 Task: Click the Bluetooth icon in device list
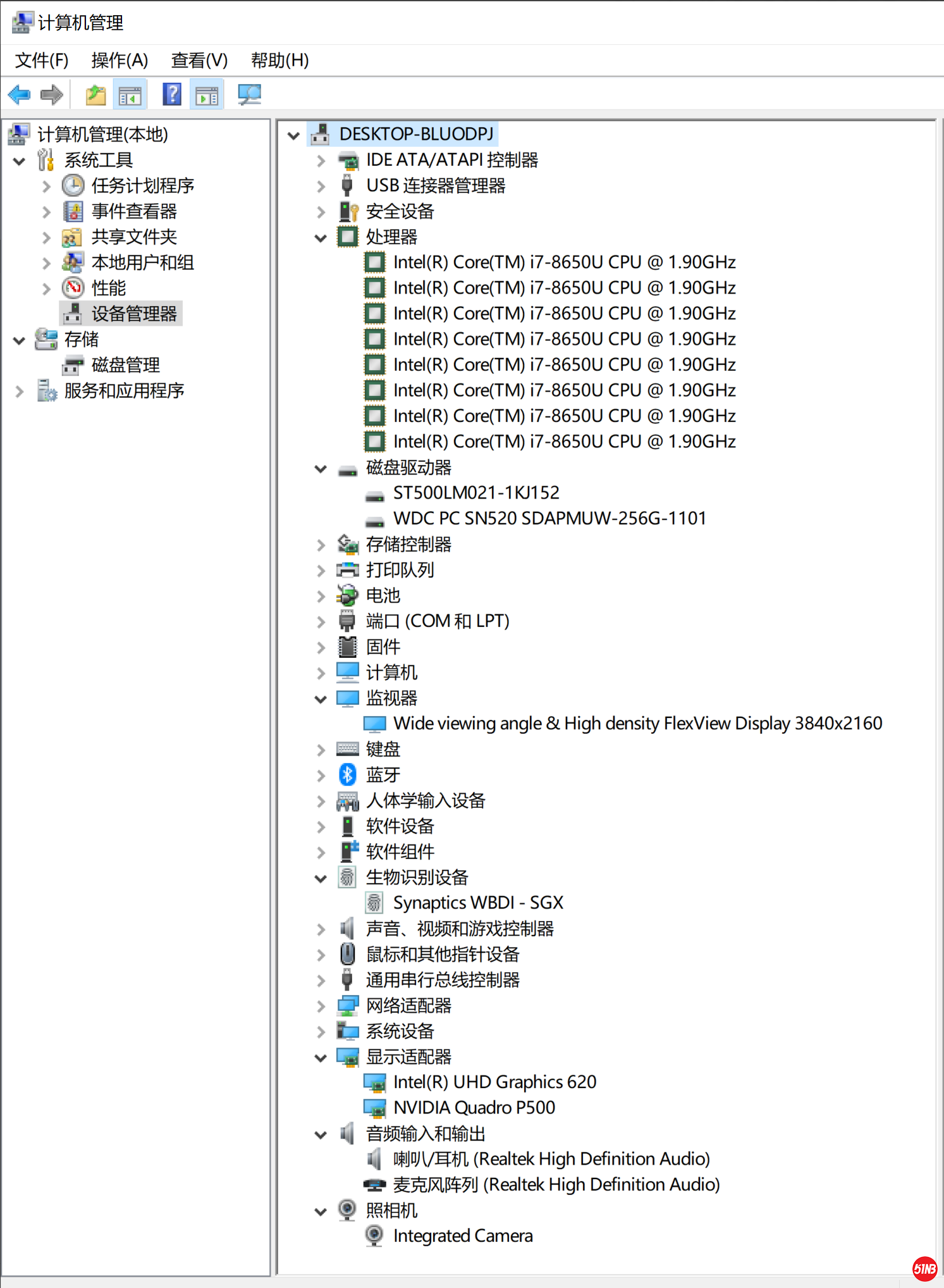tap(347, 774)
